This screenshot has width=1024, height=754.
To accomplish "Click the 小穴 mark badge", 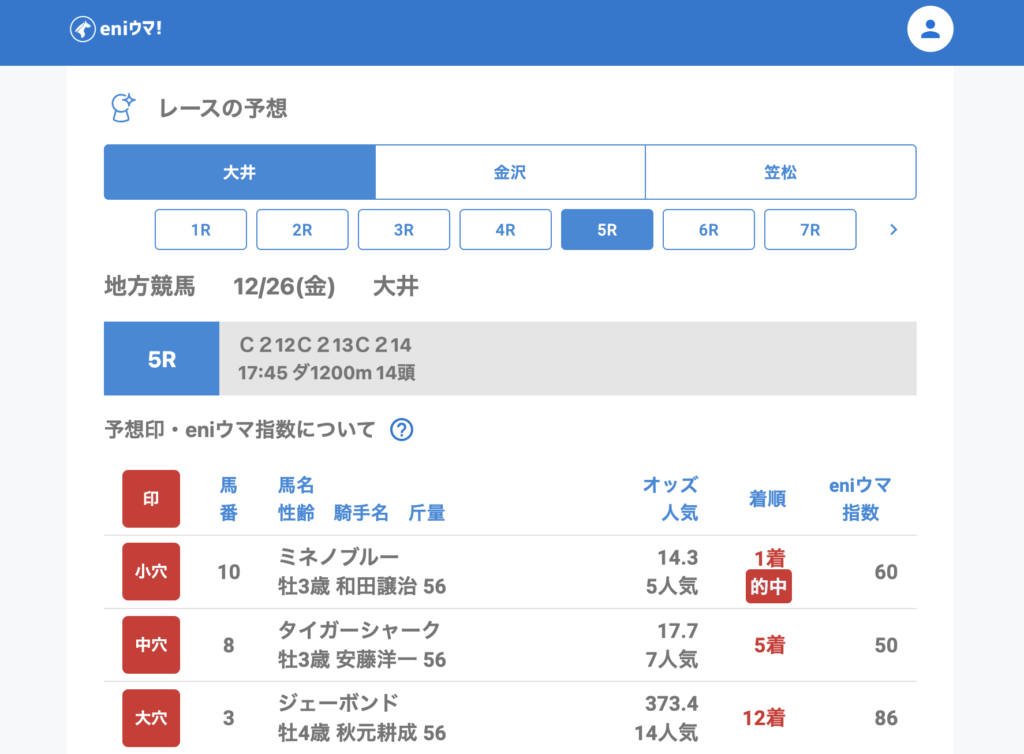I will (151, 572).
